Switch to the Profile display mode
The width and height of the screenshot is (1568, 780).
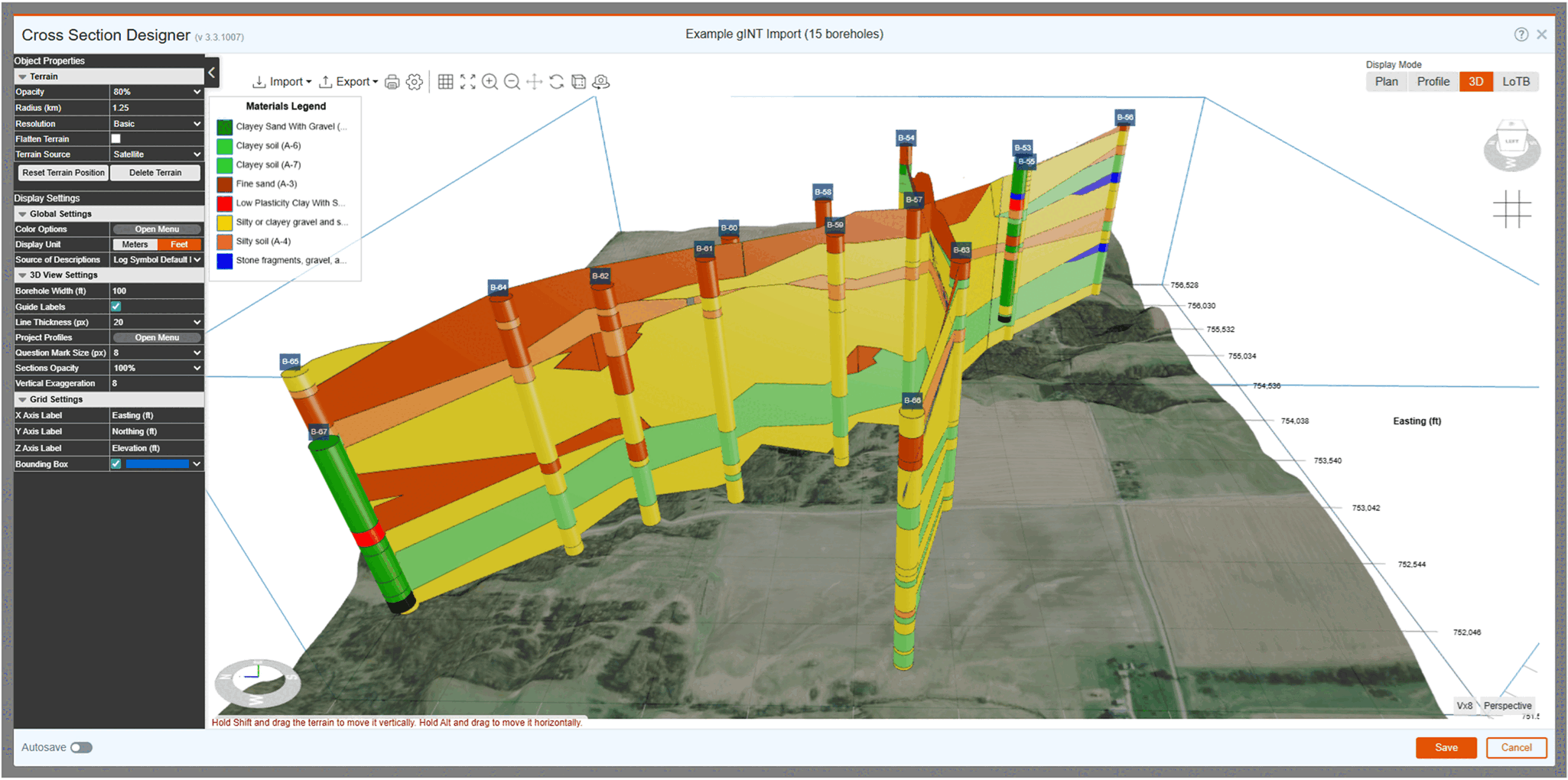[x=1433, y=81]
